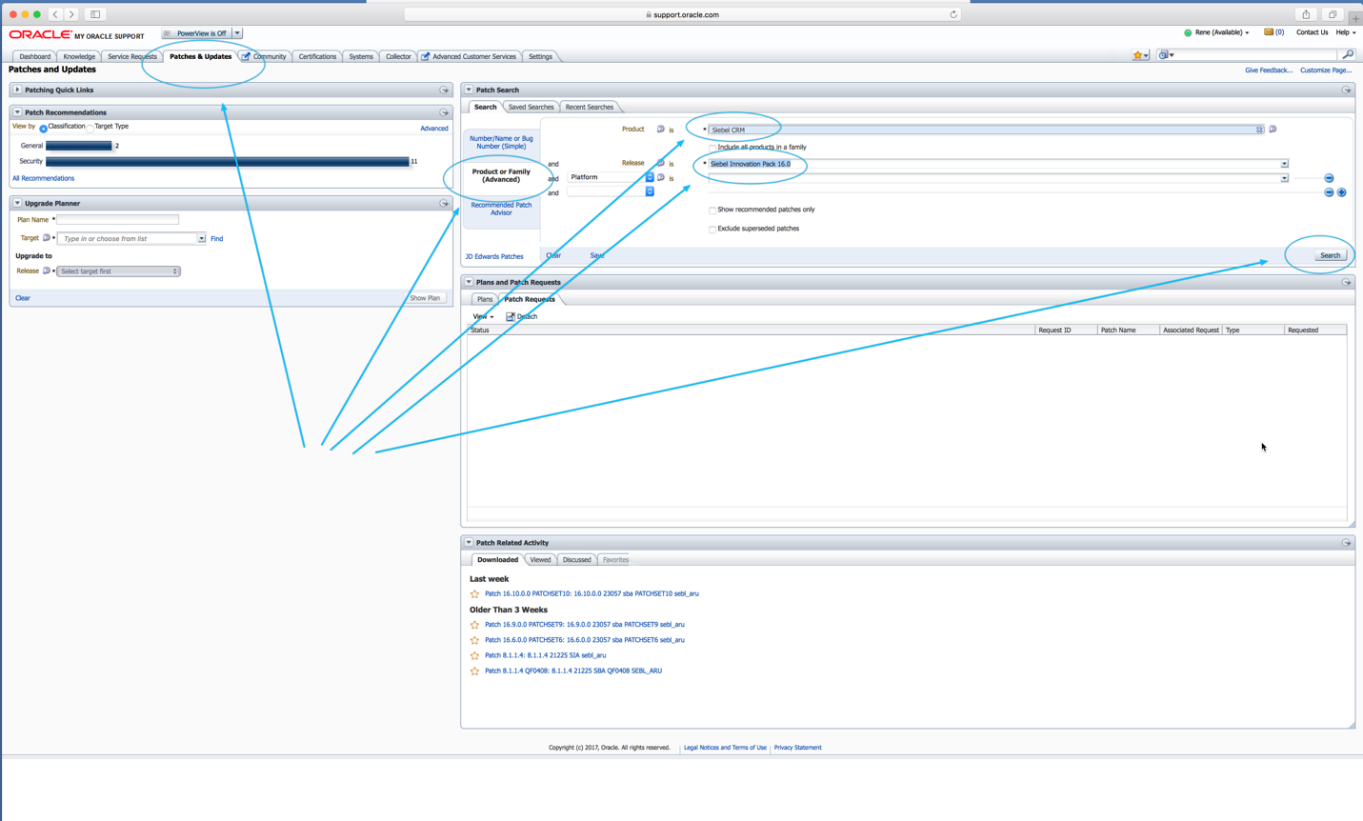Click the Customize Page link
This screenshot has width=1363, height=821.
pyautogui.click(x=1326, y=70)
